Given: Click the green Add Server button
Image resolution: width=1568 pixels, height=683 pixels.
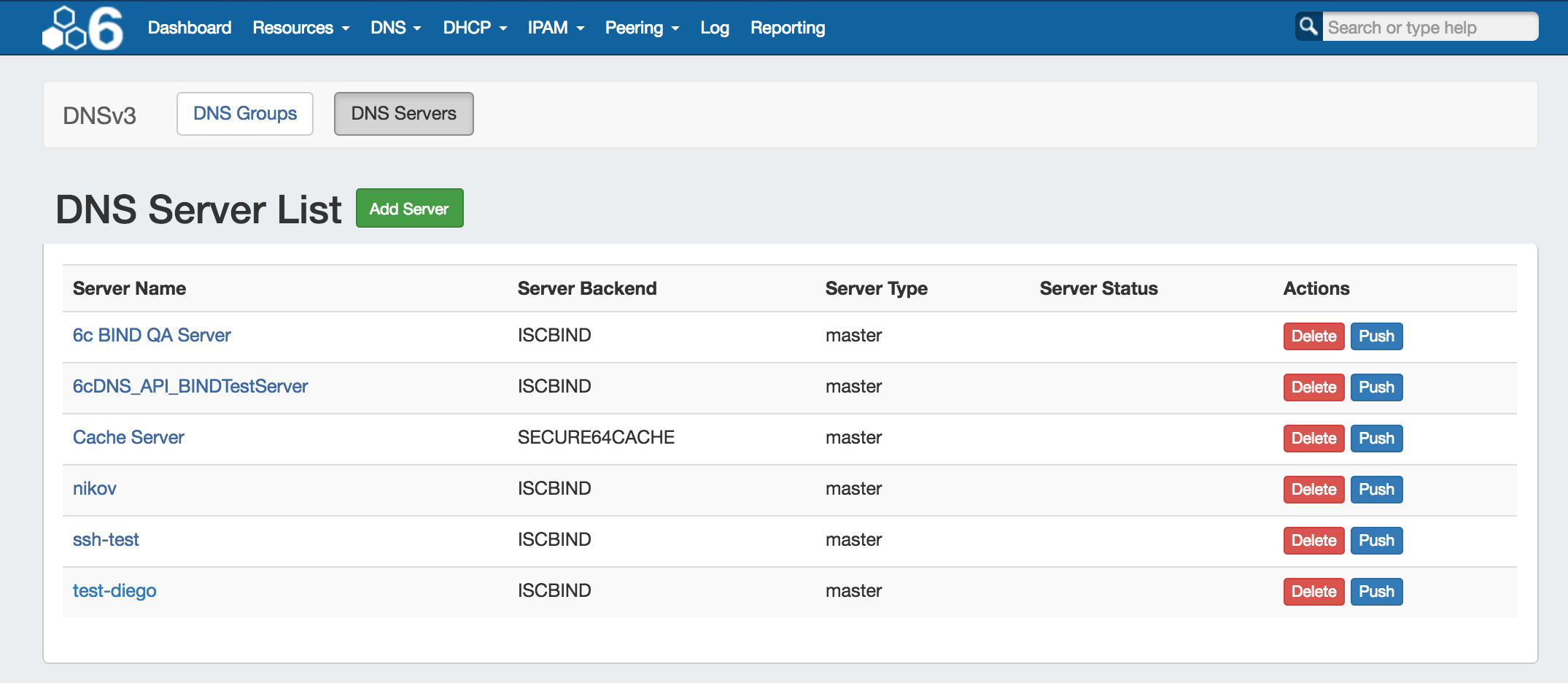Looking at the screenshot, I should 409,209.
